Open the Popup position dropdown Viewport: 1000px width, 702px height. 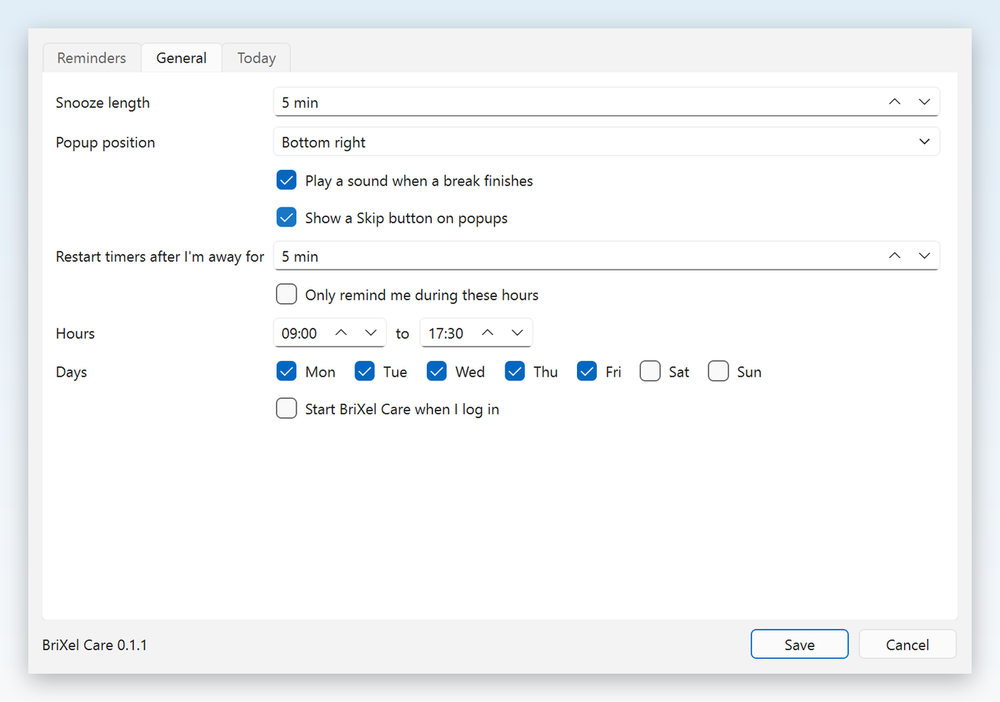coord(607,142)
